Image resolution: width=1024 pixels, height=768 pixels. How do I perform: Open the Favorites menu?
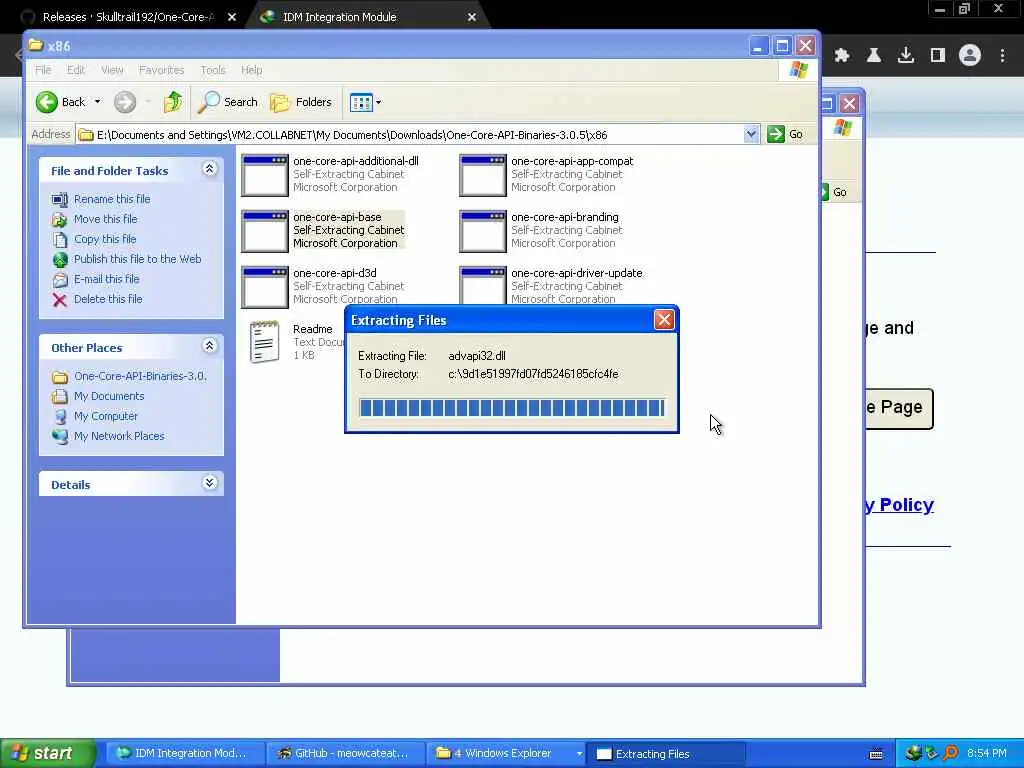click(x=161, y=70)
